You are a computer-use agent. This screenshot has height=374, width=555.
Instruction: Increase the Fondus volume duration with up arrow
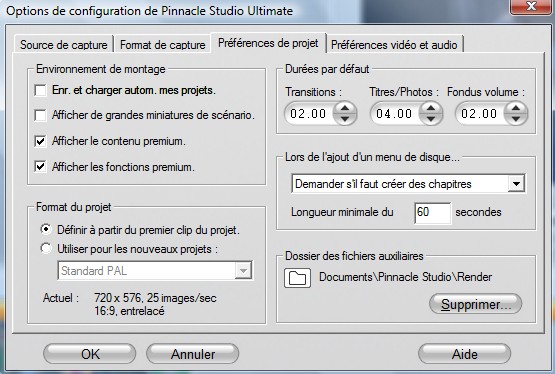click(x=516, y=108)
